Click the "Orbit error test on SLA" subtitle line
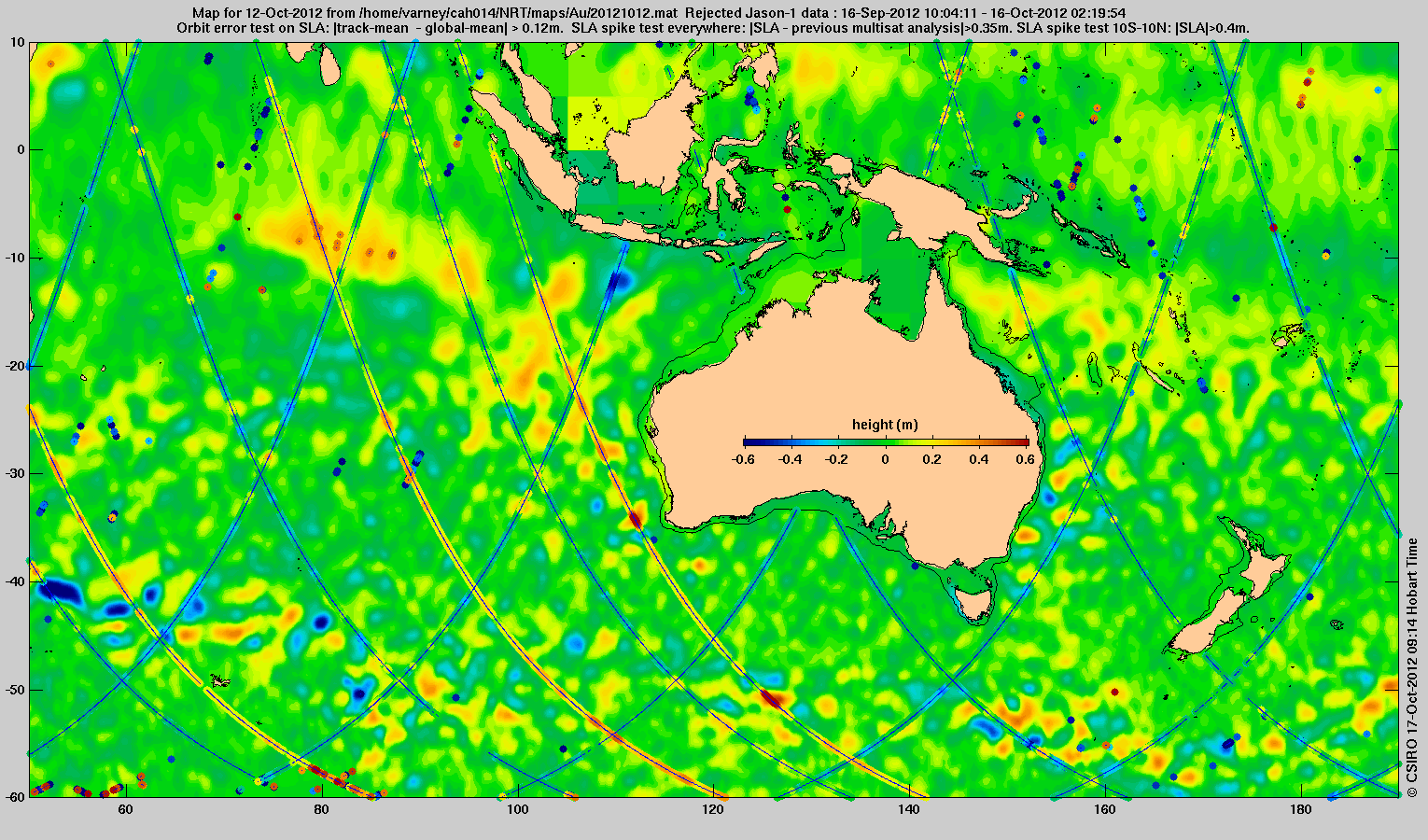 click(x=713, y=28)
